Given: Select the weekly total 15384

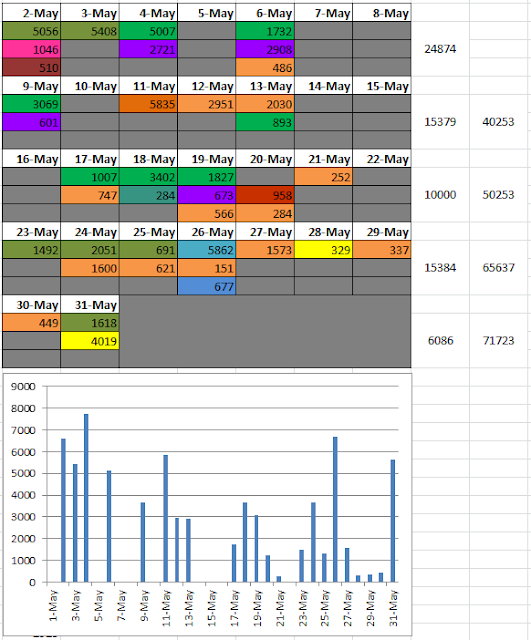Looking at the screenshot, I should click(x=440, y=268).
